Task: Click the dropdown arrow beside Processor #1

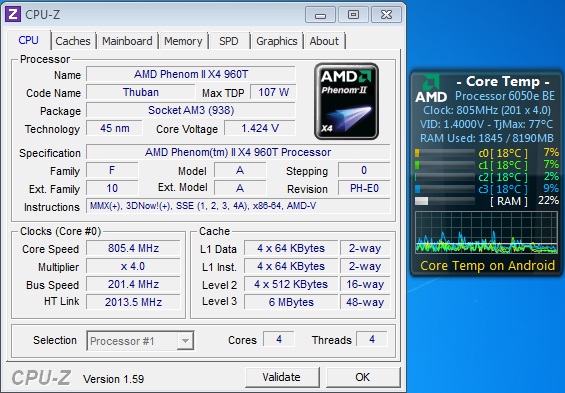Action: 185,341
